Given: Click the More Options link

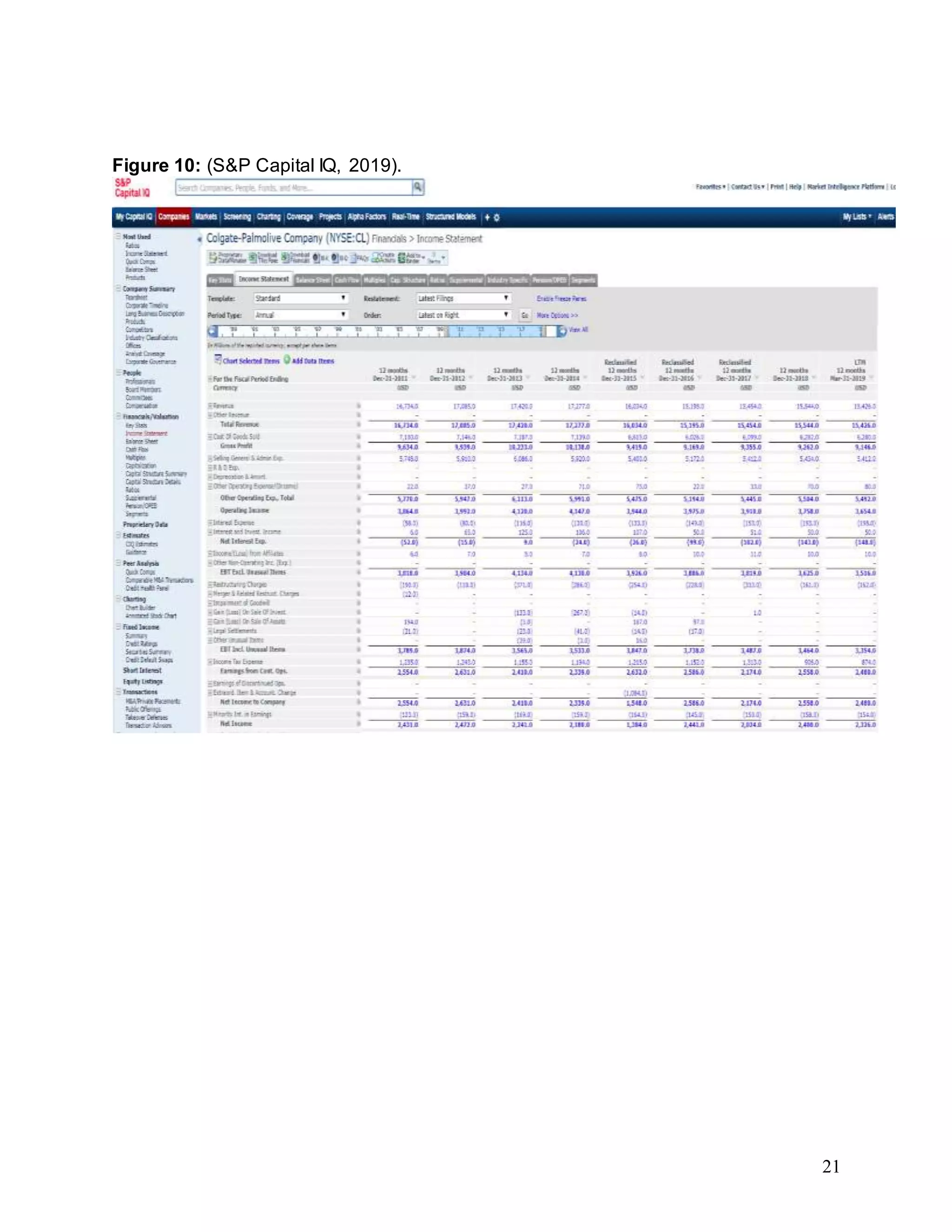Looking at the screenshot, I should [x=557, y=315].
